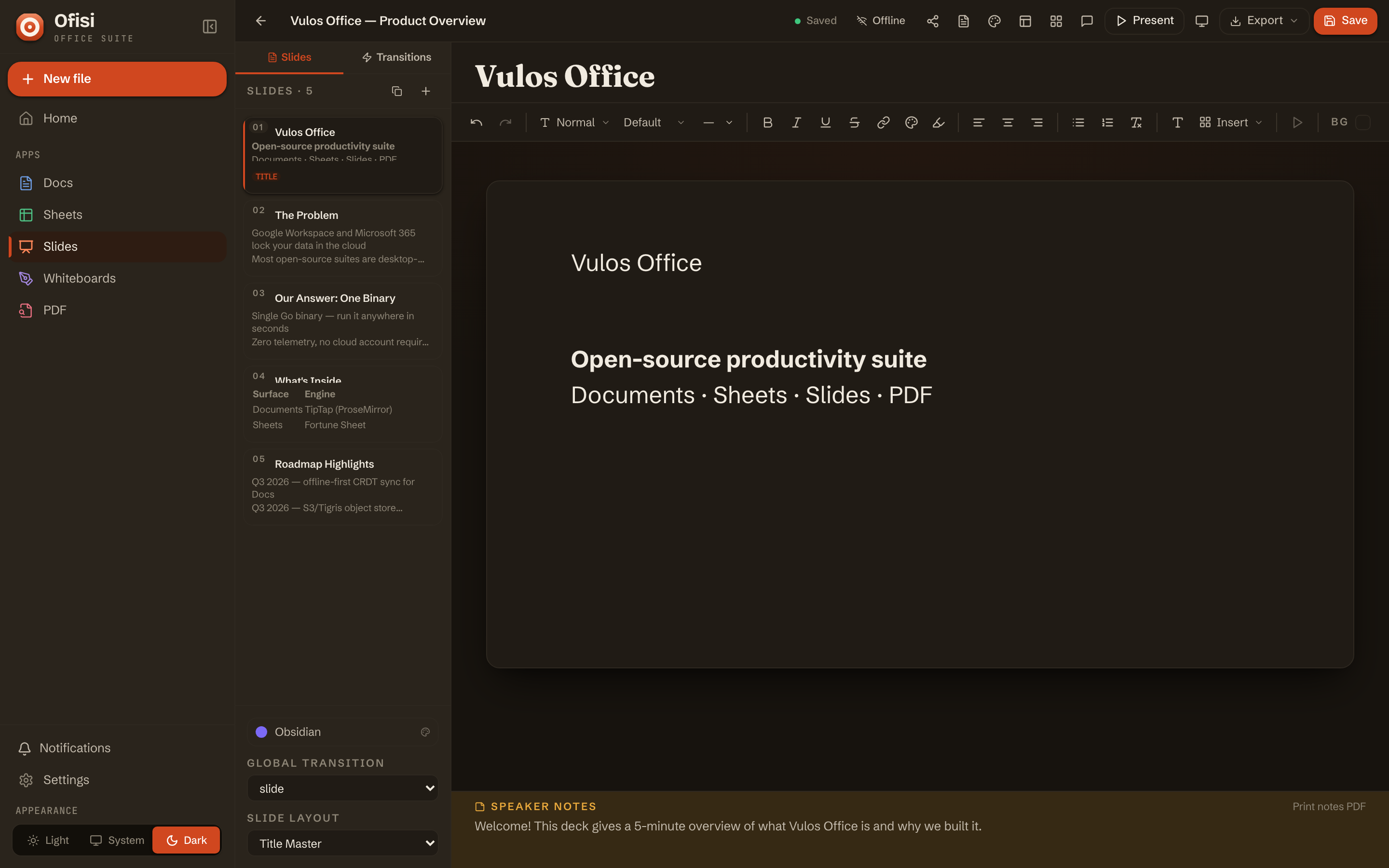Apply italic formatting
Viewport: 1389px width, 868px height.
[796, 122]
